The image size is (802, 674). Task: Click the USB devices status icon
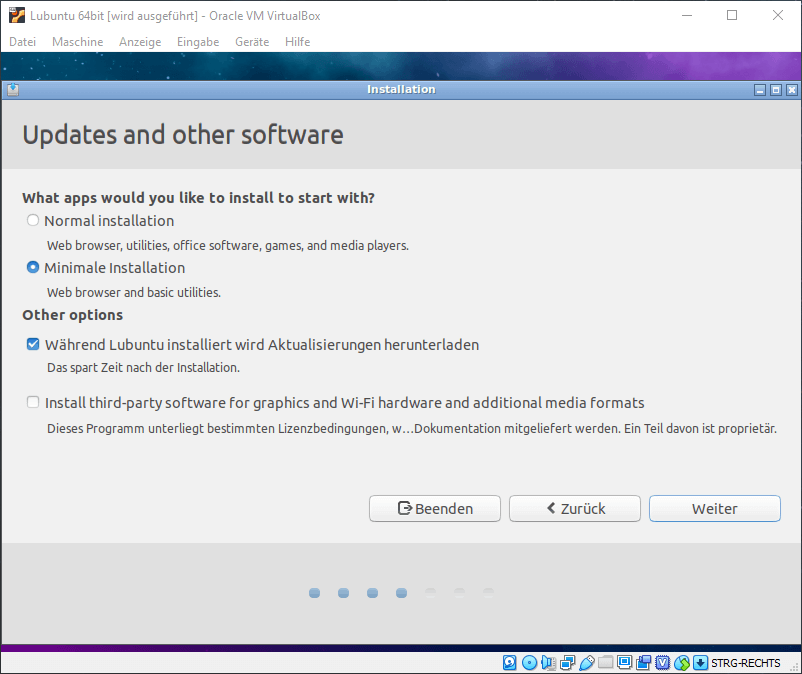(587, 663)
